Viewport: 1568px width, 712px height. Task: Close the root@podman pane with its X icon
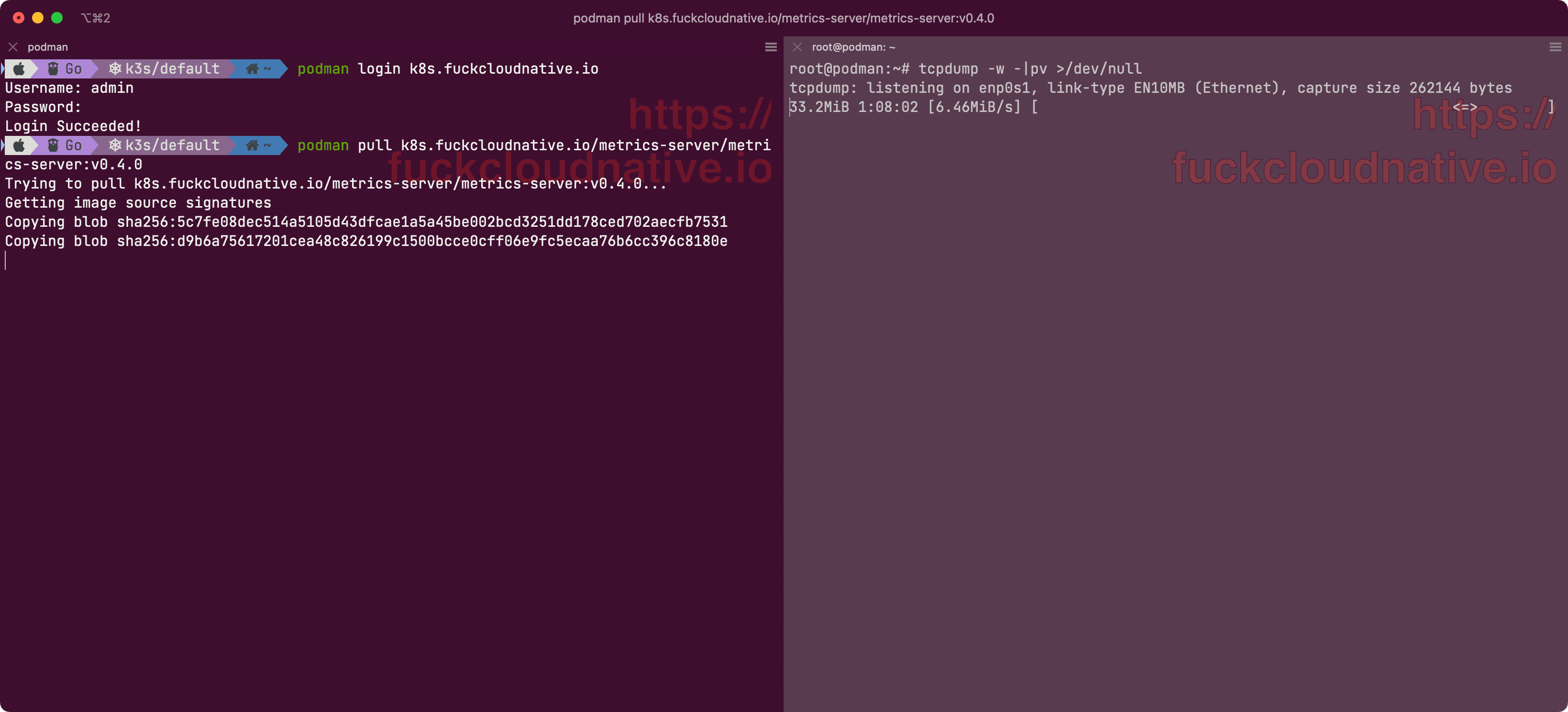click(797, 47)
